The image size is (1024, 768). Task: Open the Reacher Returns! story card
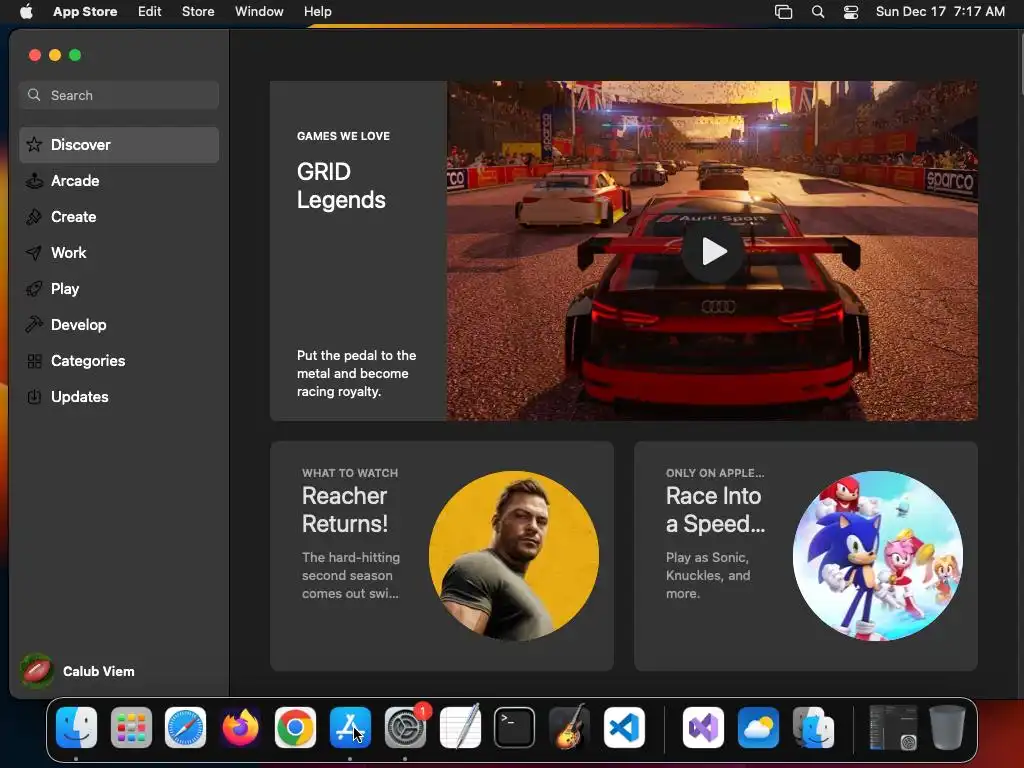tap(441, 556)
